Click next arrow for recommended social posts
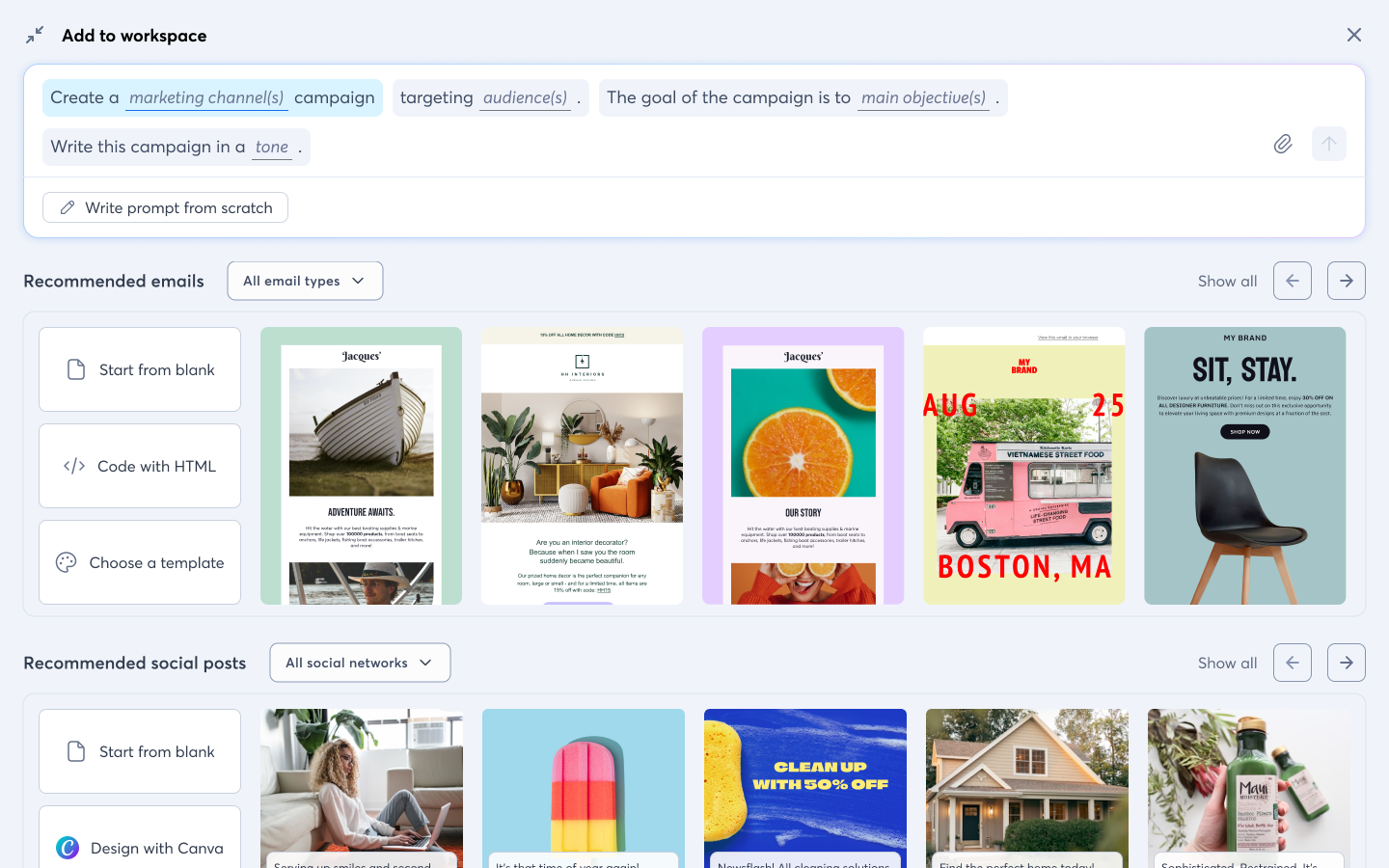This screenshot has width=1389, height=868. click(x=1346, y=663)
